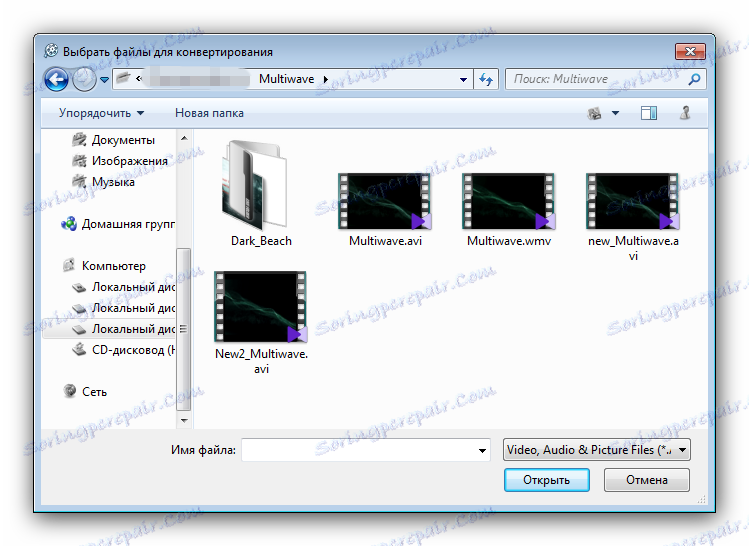Select the Dark_Beach folder icon
This screenshot has width=749, height=546.
coord(255,185)
